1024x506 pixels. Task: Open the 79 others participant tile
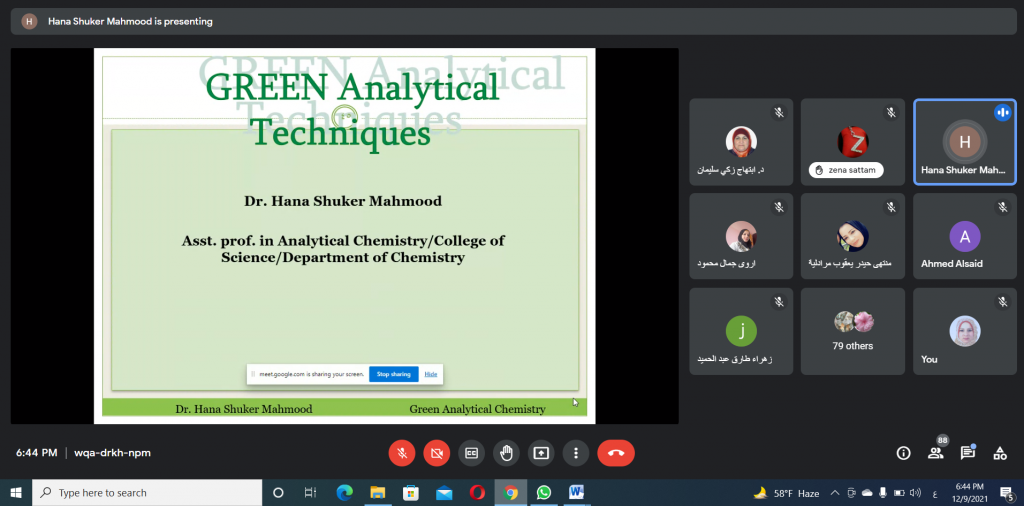pos(853,330)
